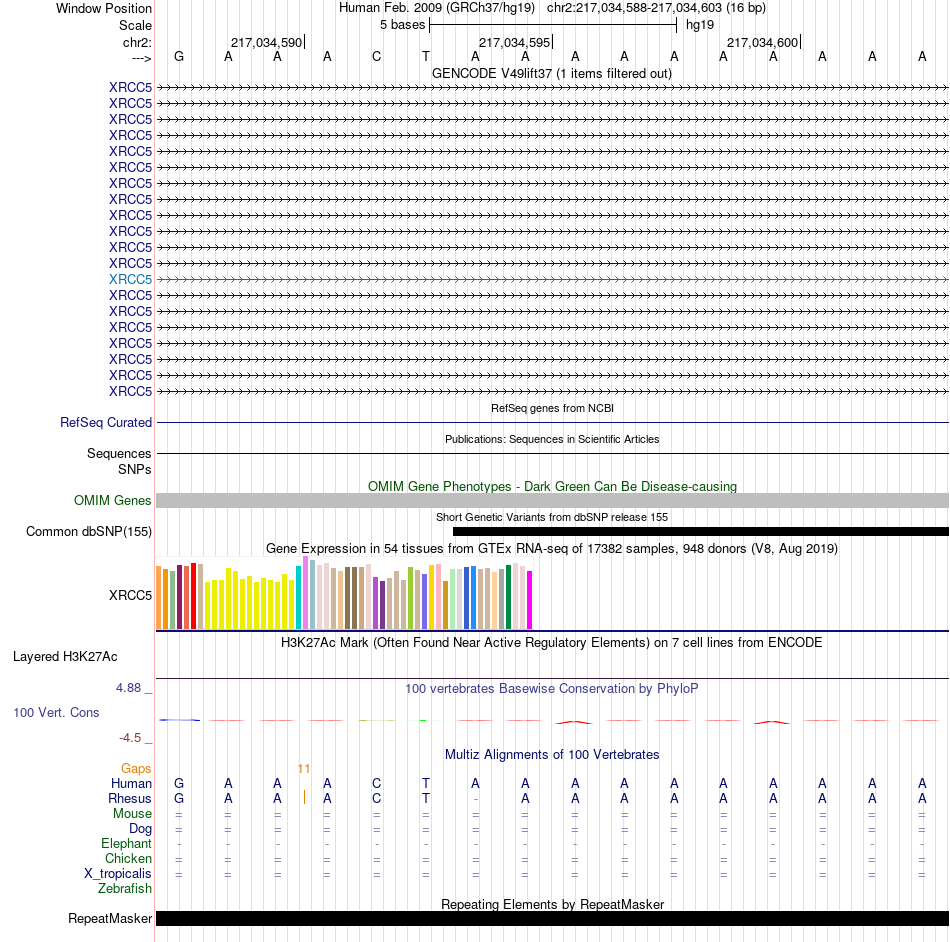Click the Dog alignment row label
This screenshot has height=942, width=950.
(140, 829)
